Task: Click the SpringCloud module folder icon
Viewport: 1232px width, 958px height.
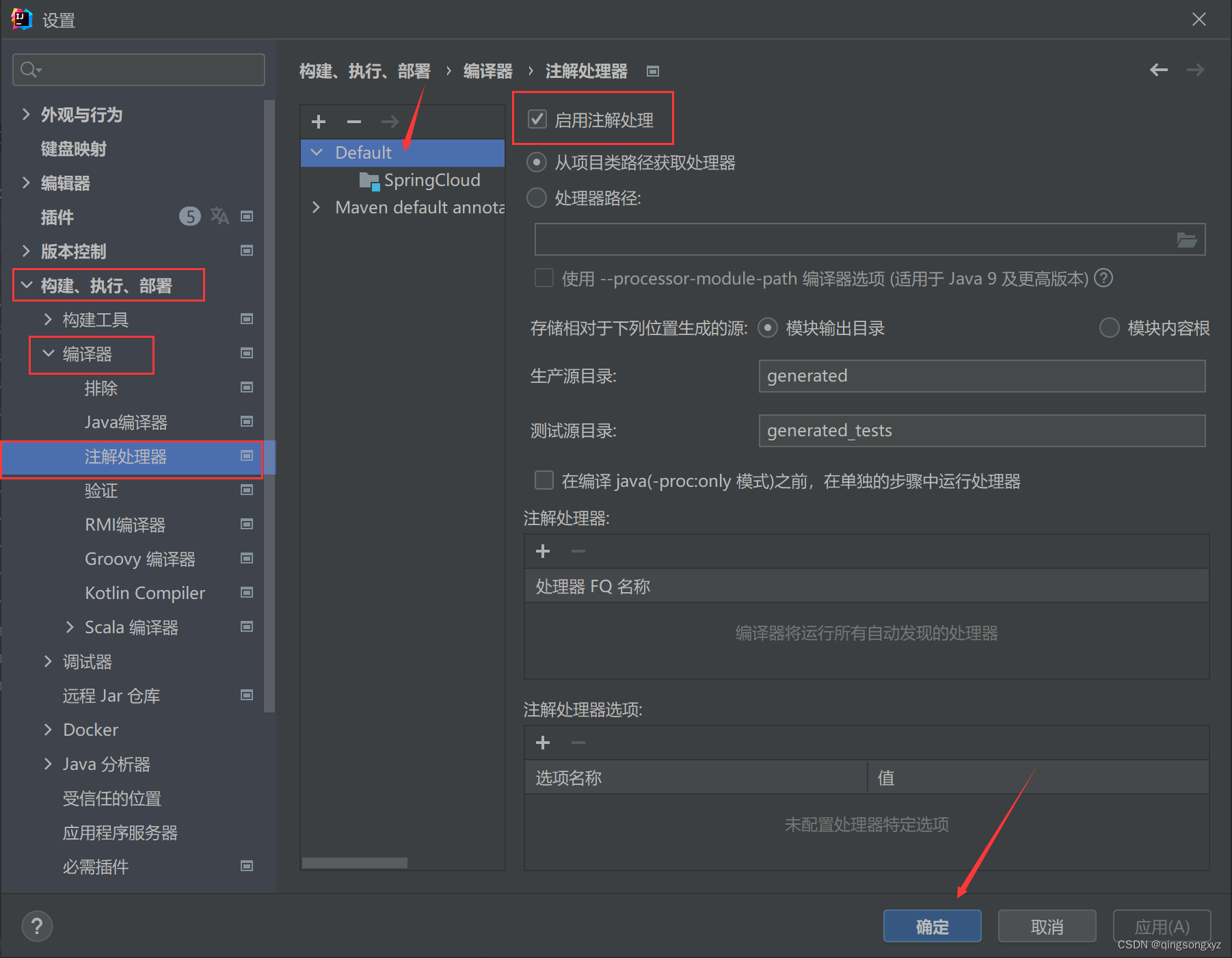Action: coord(369,181)
